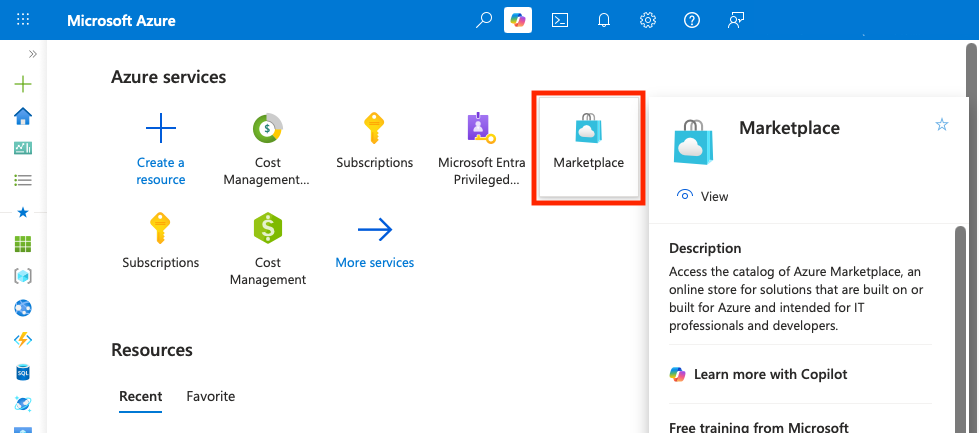Switch to the Favorite resources tab

(211, 396)
